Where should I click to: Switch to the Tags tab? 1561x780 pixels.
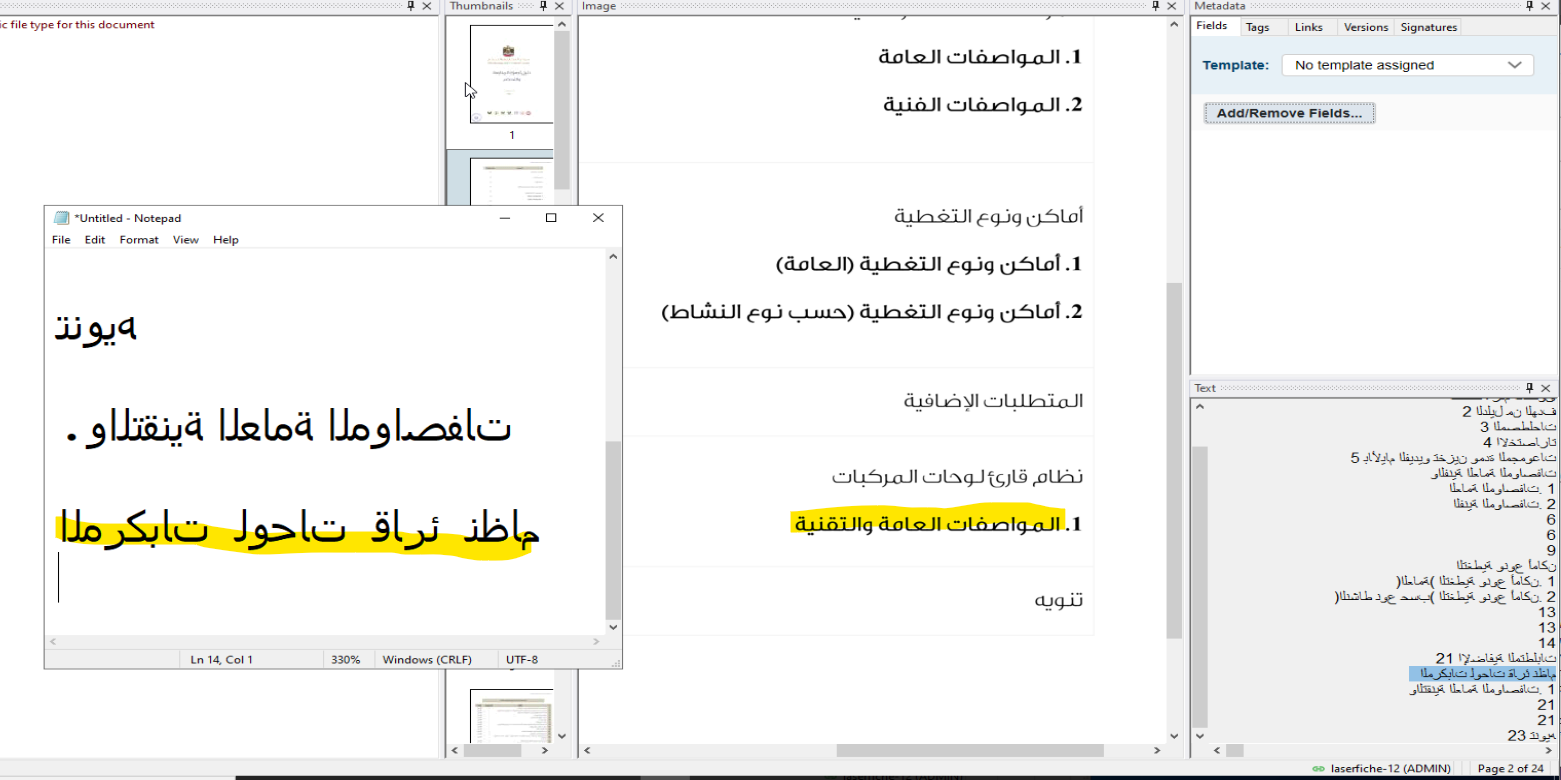[x=1257, y=27]
